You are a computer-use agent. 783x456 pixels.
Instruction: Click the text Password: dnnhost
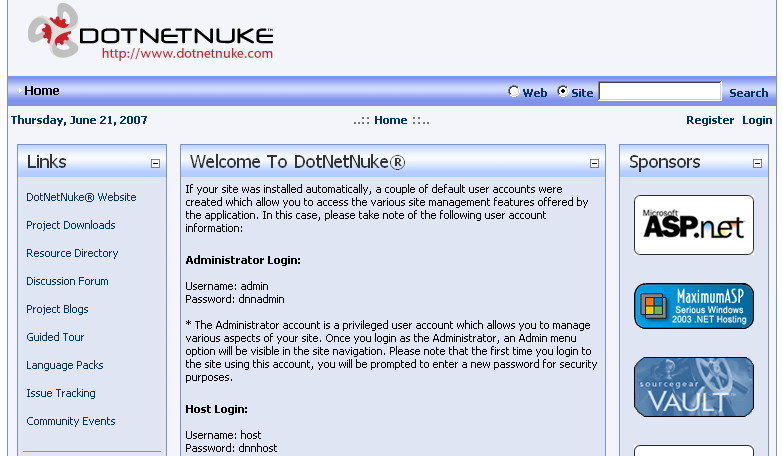click(231, 448)
